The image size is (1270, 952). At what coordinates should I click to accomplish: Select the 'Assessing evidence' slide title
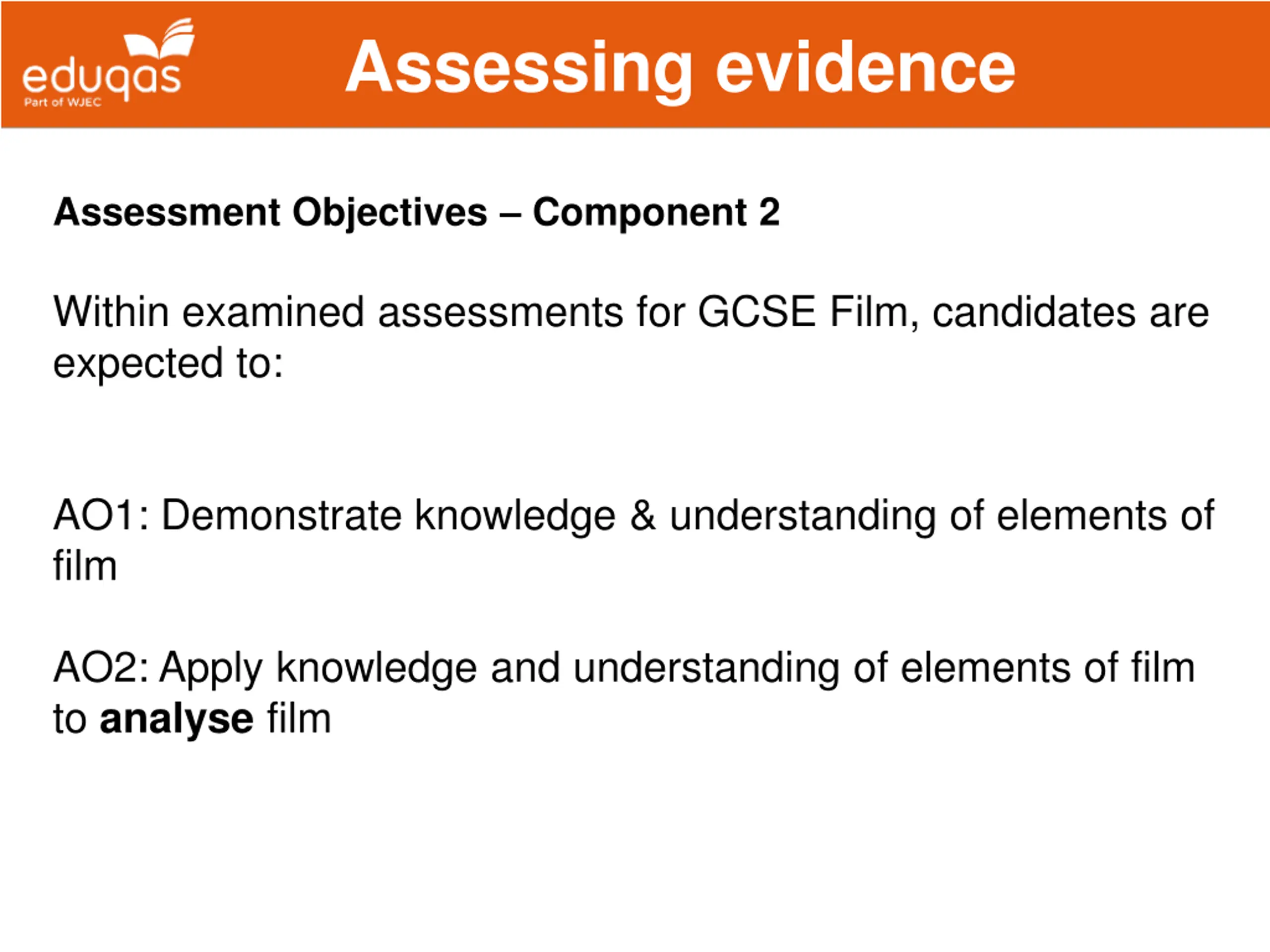point(680,68)
